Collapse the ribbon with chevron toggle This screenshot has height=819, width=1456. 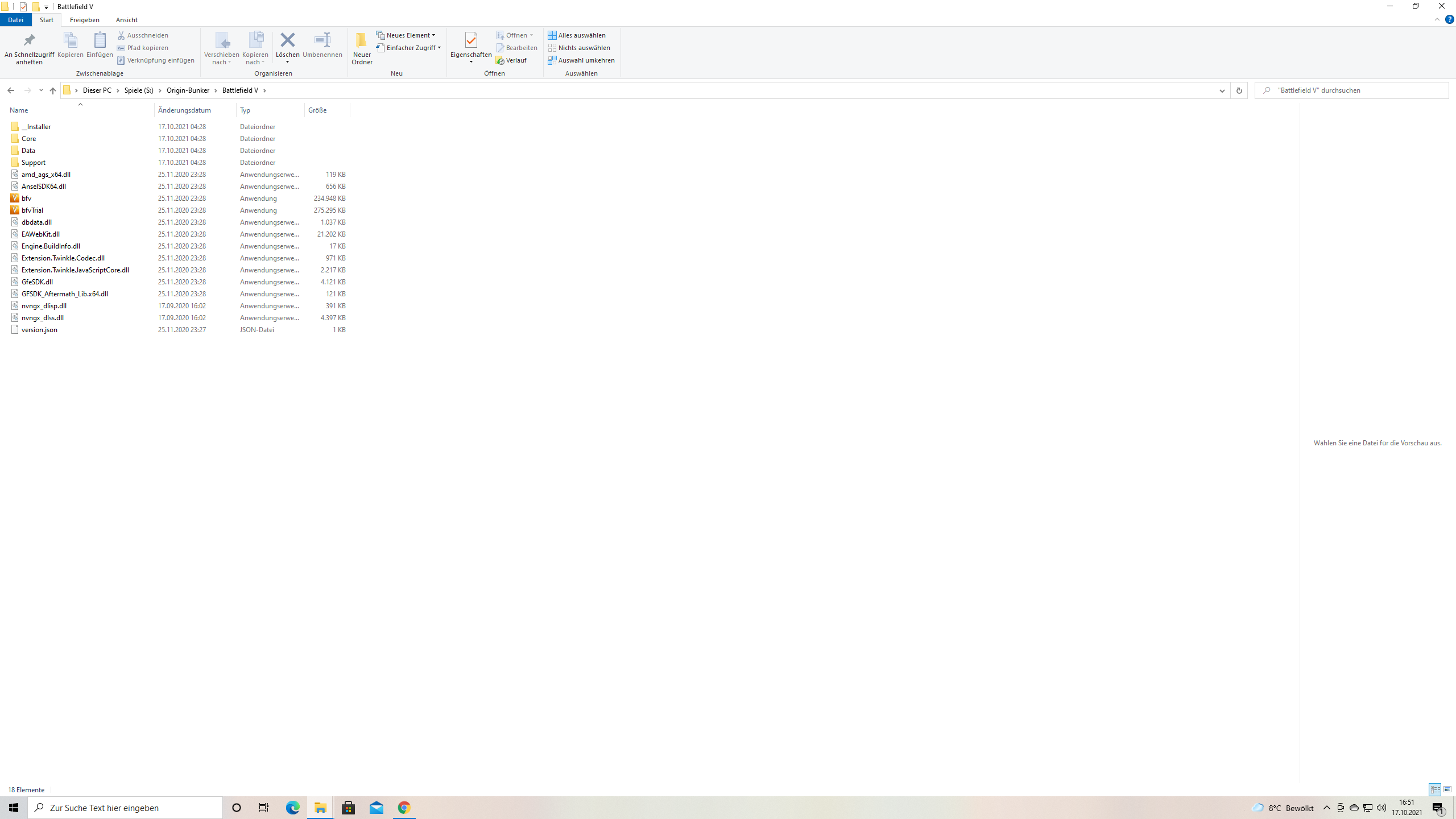tap(1437, 19)
